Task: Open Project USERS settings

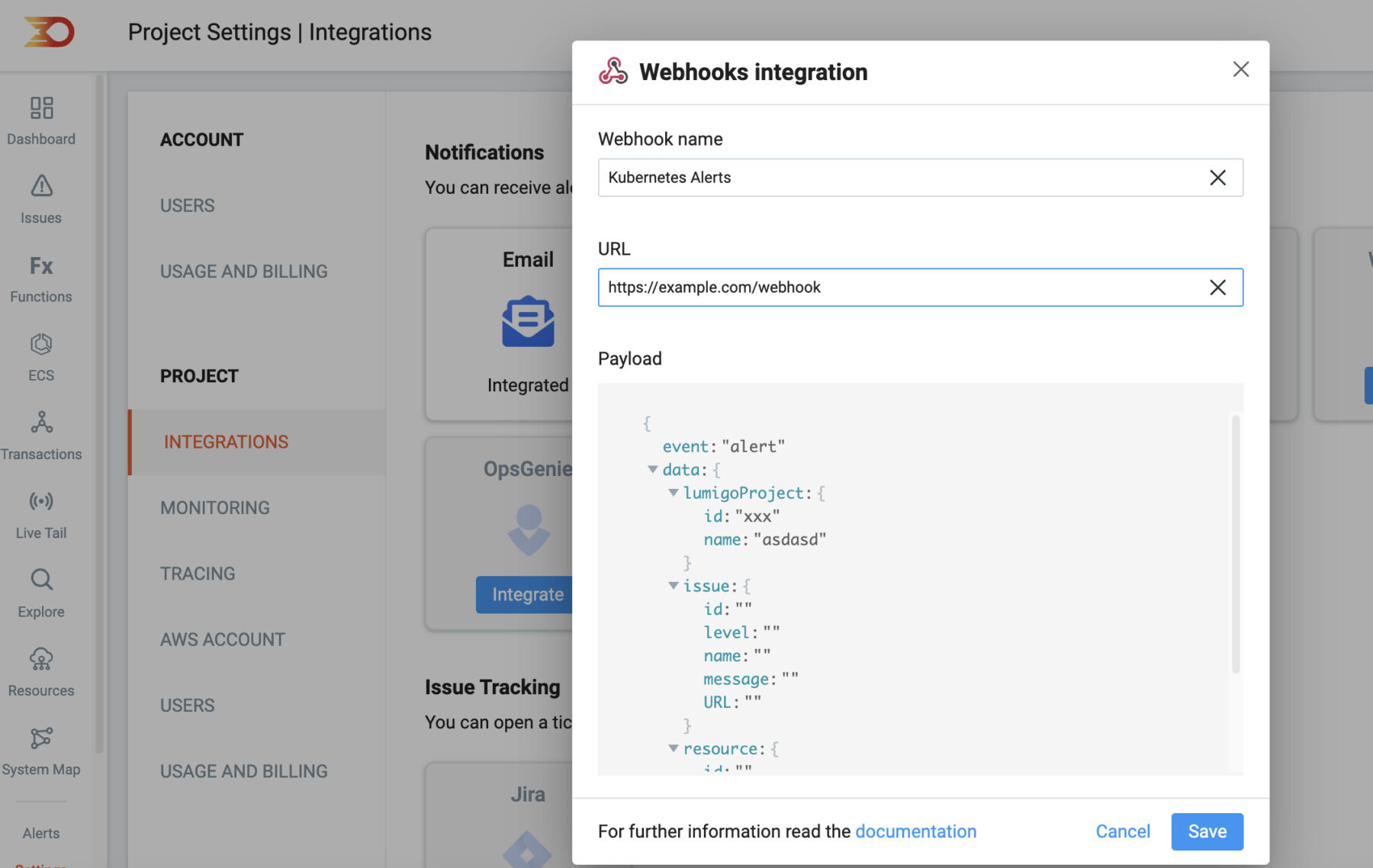Action: (188, 706)
